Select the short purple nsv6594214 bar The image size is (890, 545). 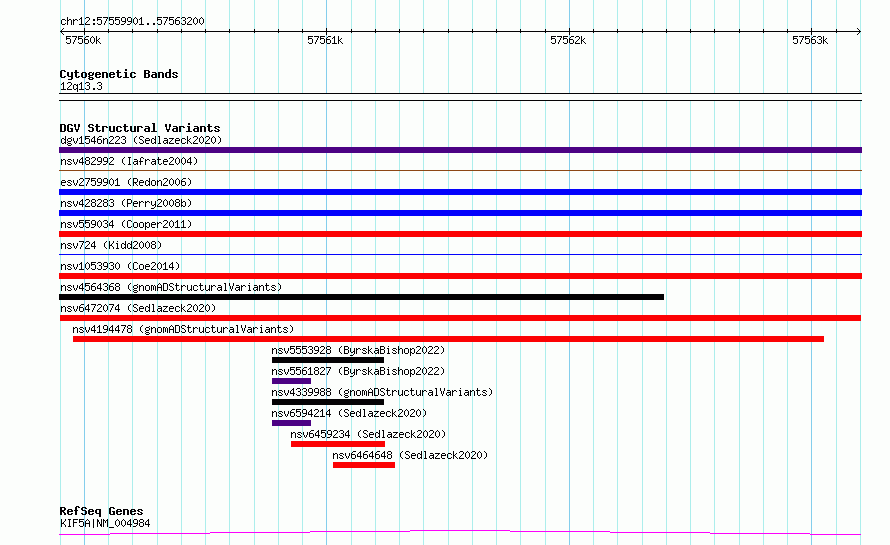pos(291,423)
